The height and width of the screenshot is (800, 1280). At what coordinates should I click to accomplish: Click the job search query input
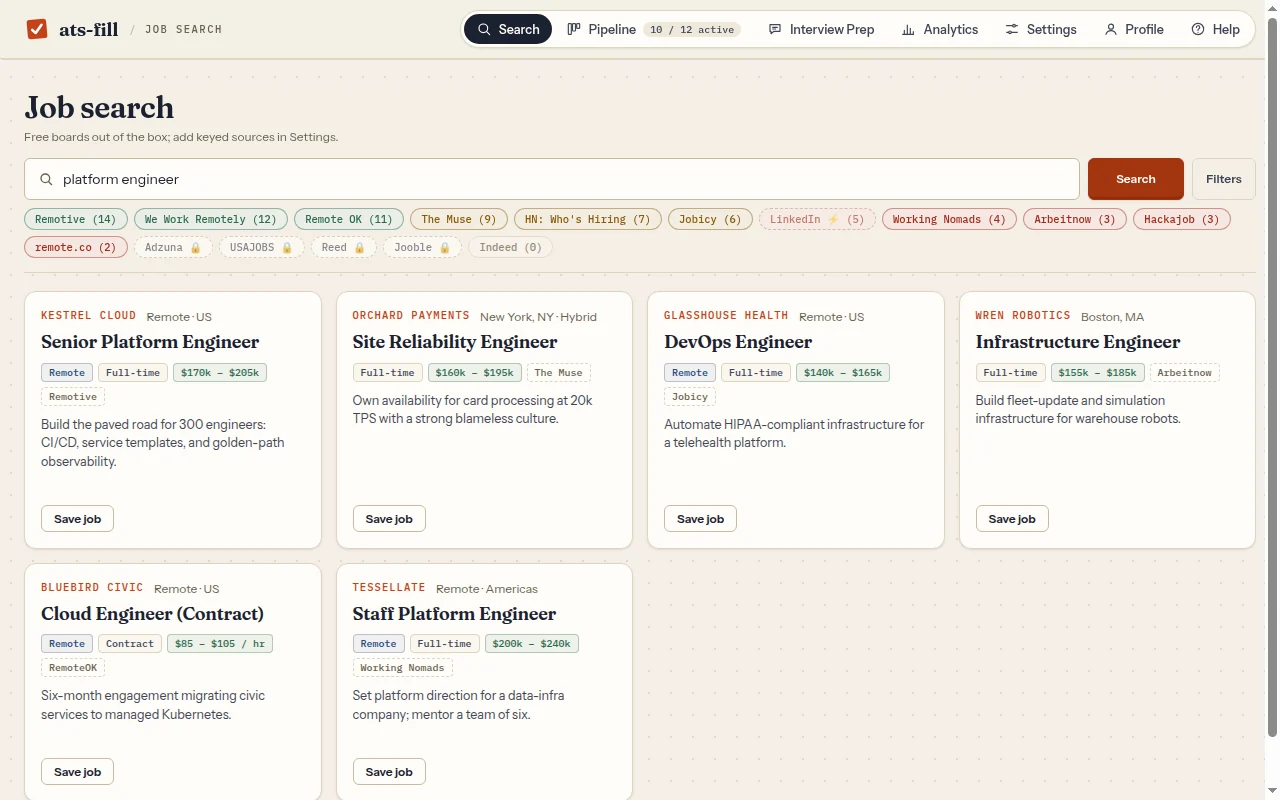point(552,180)
